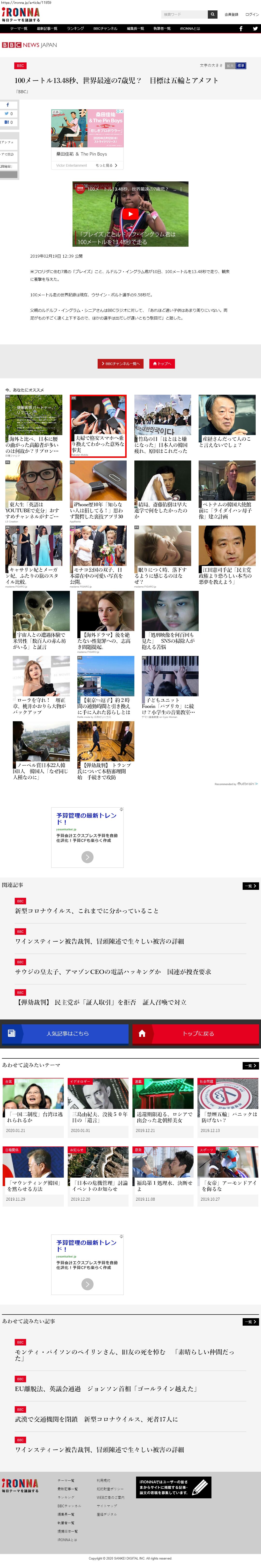Screen dimensions: 261x1568
Task: Click the Hatena bookmark B! share button
Action: click(8, 122)
